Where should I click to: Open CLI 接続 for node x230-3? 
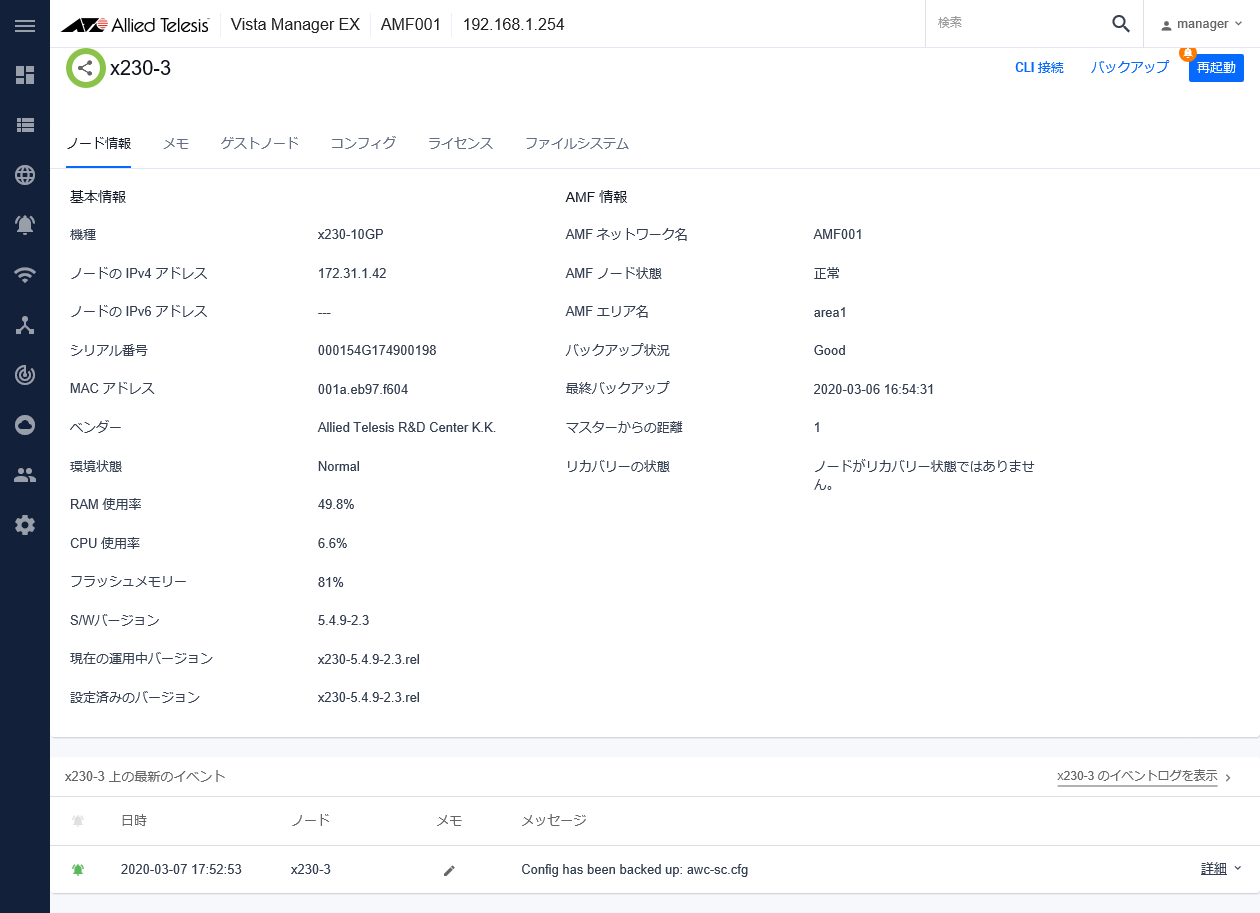pos(1039,67)
